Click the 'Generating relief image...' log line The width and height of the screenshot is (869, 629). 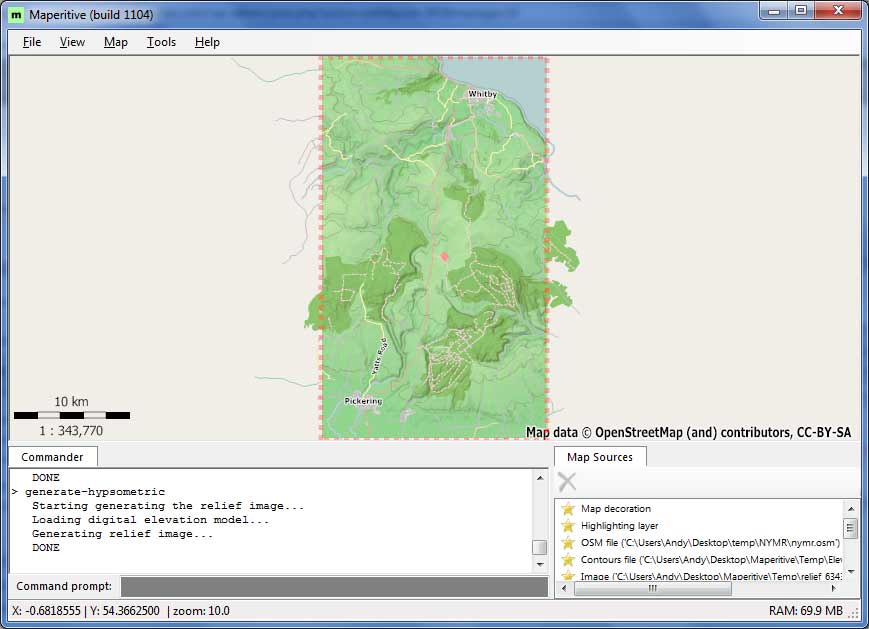[122, 534]
